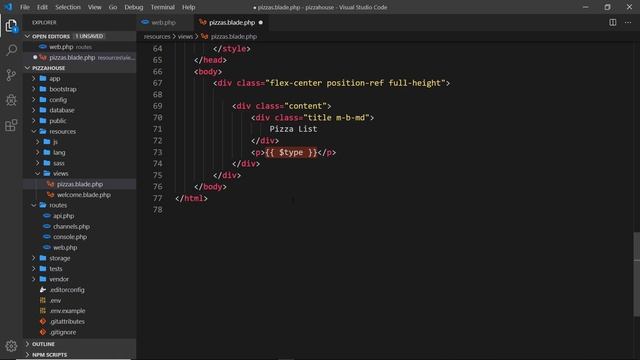Expand the Outline section
The image size is (640, 360).
point(79,344)
